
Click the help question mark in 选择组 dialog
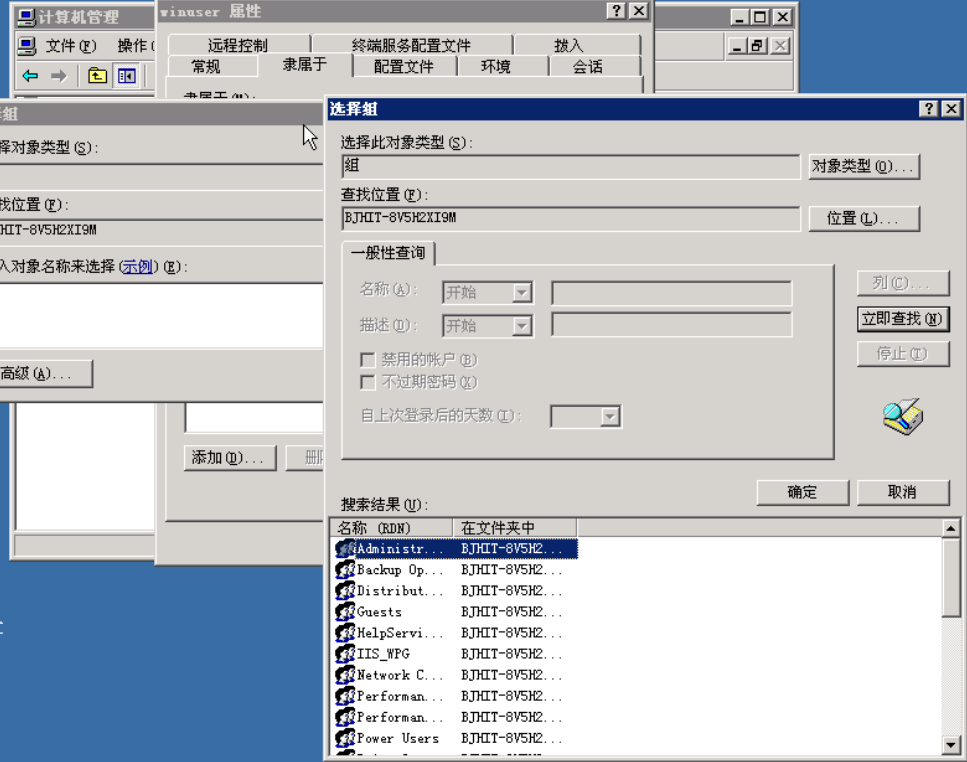coord(929,109)
